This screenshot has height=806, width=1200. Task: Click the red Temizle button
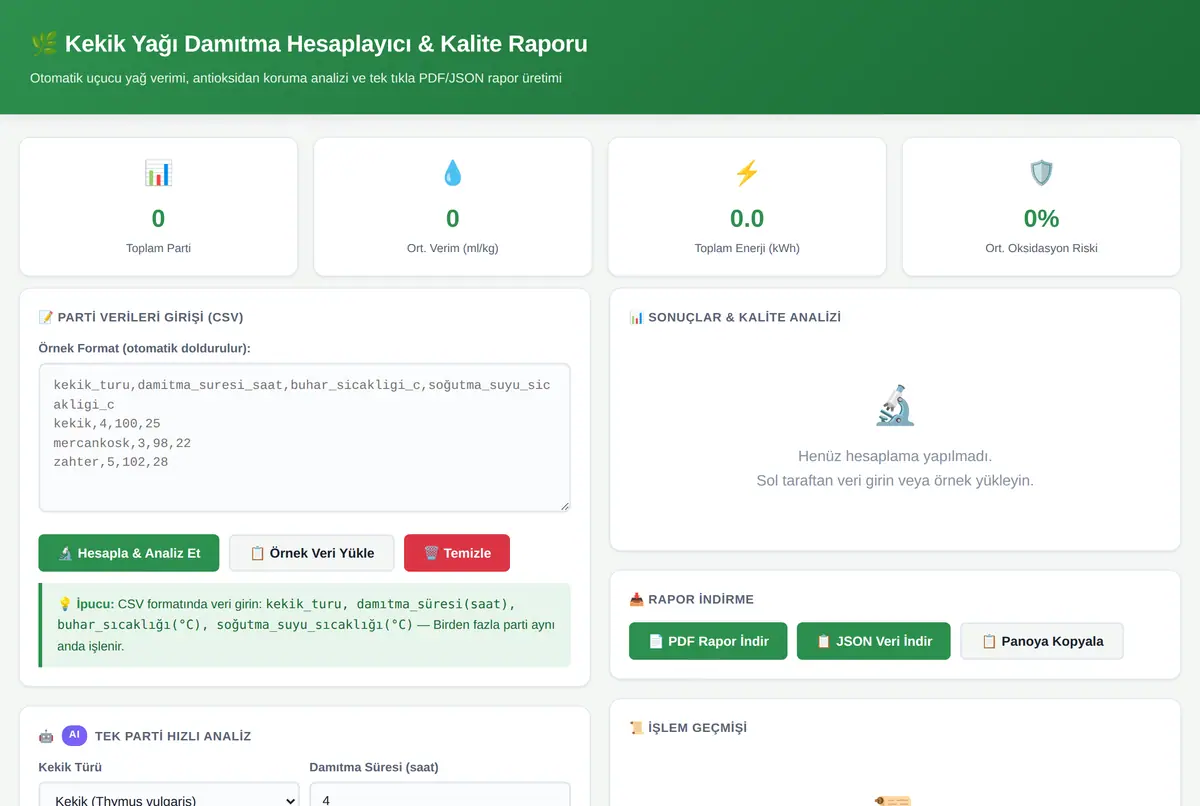[457, 553]
